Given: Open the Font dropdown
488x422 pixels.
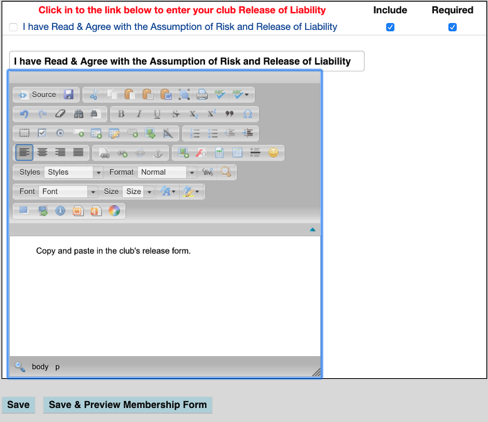Looking at the screenshot, I should pyautogui.click(x=68, y=192).
